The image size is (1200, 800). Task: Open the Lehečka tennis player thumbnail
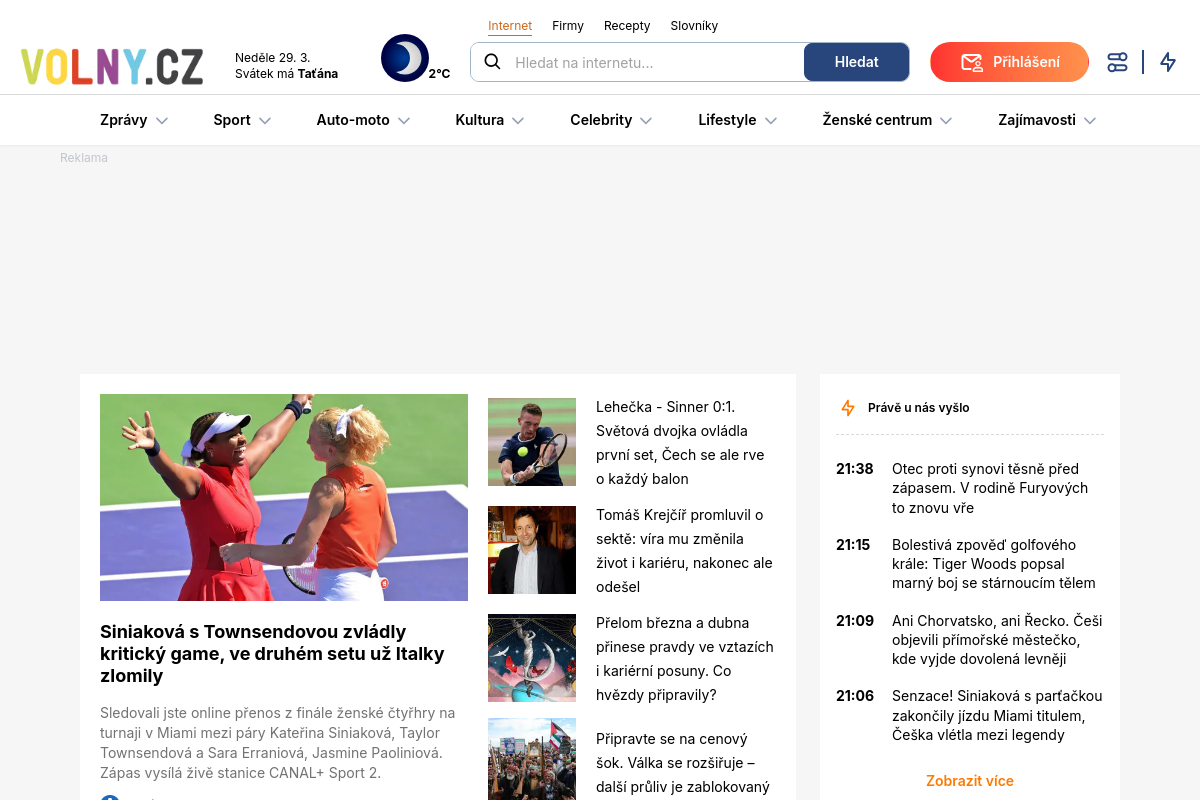click(532, 442)
